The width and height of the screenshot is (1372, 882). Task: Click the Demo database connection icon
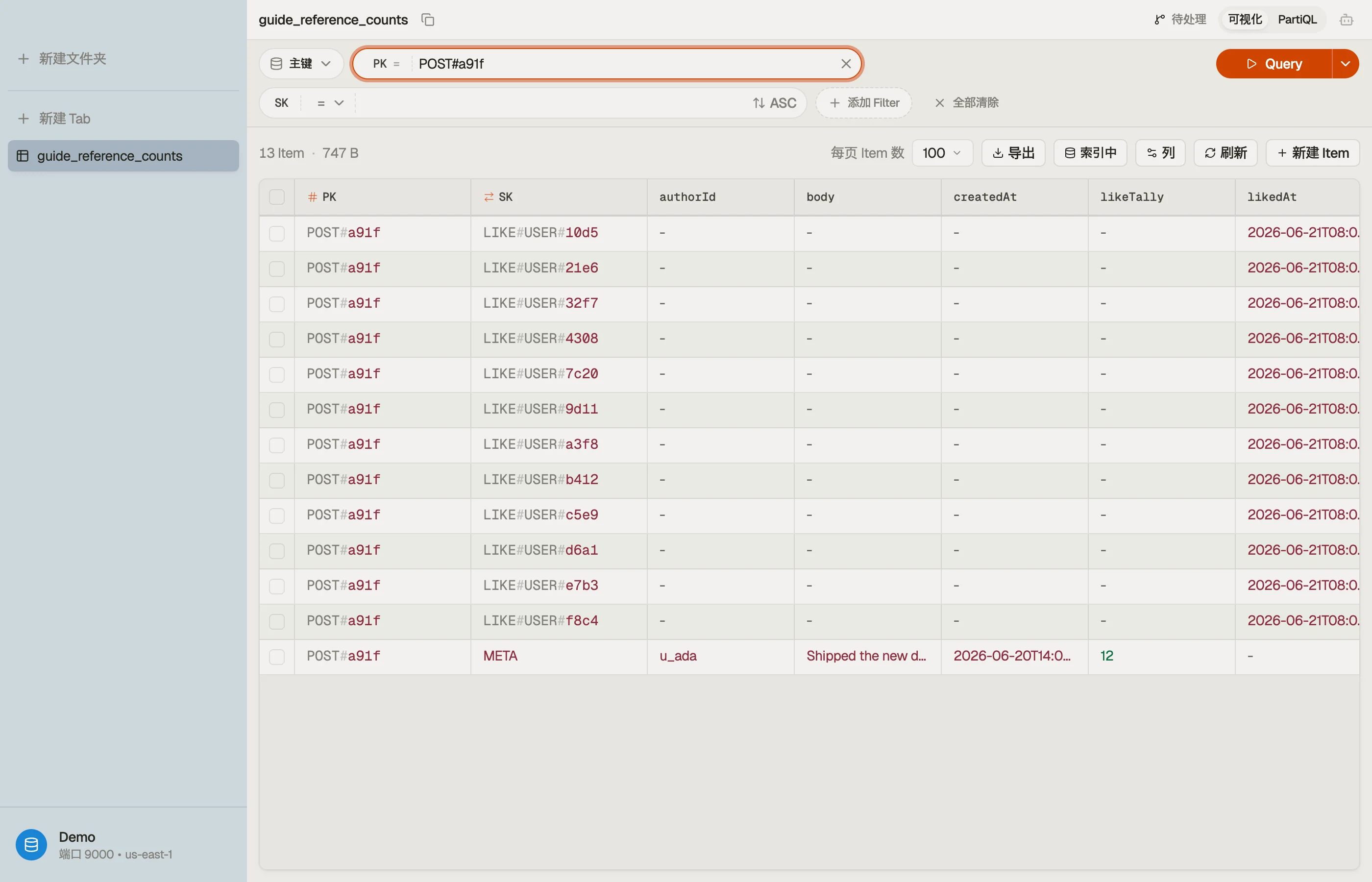click(31, 845)
